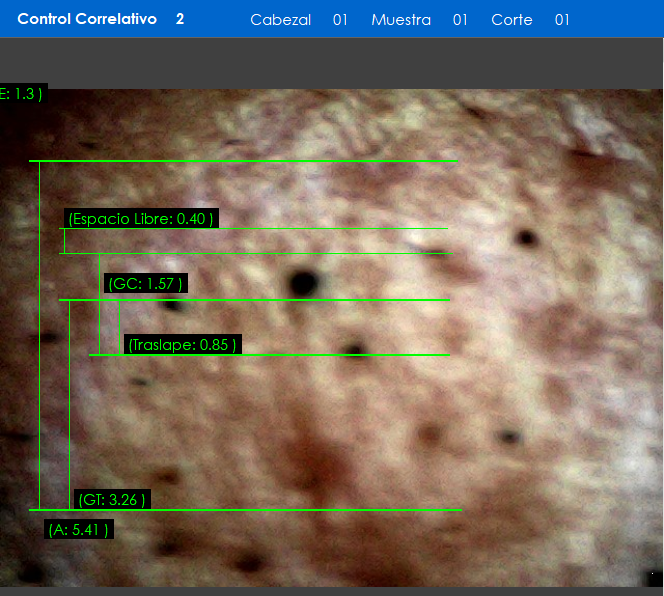Screen dimensions: 664x596
Task: Click the GT: 3.26 measurement label
Action: pyautogui.click(x=112, y=499)
